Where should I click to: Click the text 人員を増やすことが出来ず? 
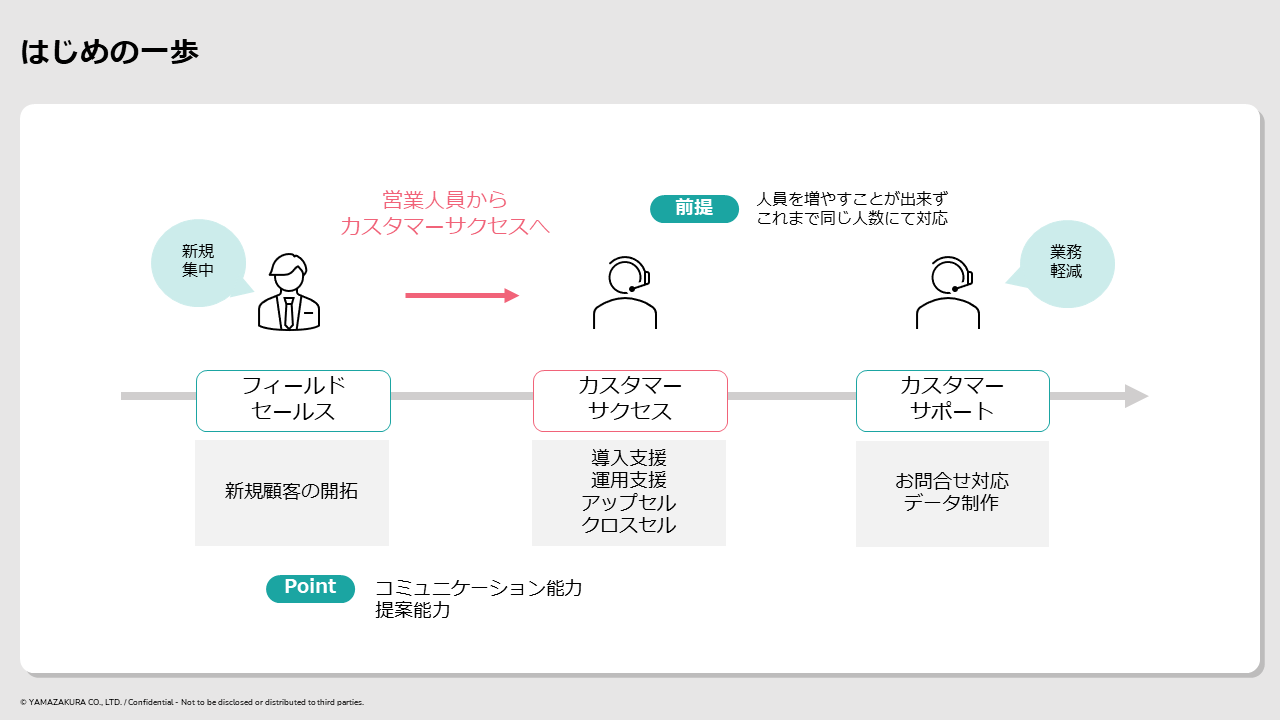[x=852, y=199]
